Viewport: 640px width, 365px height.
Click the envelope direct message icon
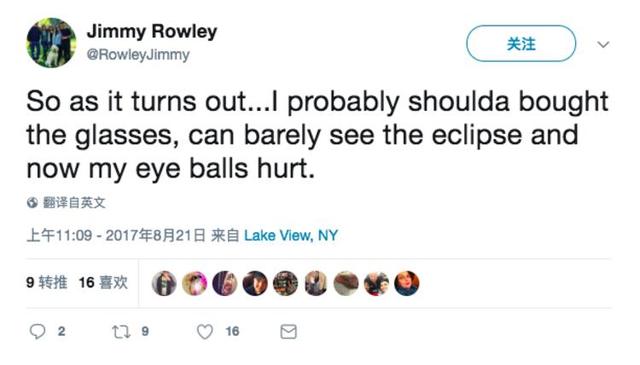tap(289, 332)
